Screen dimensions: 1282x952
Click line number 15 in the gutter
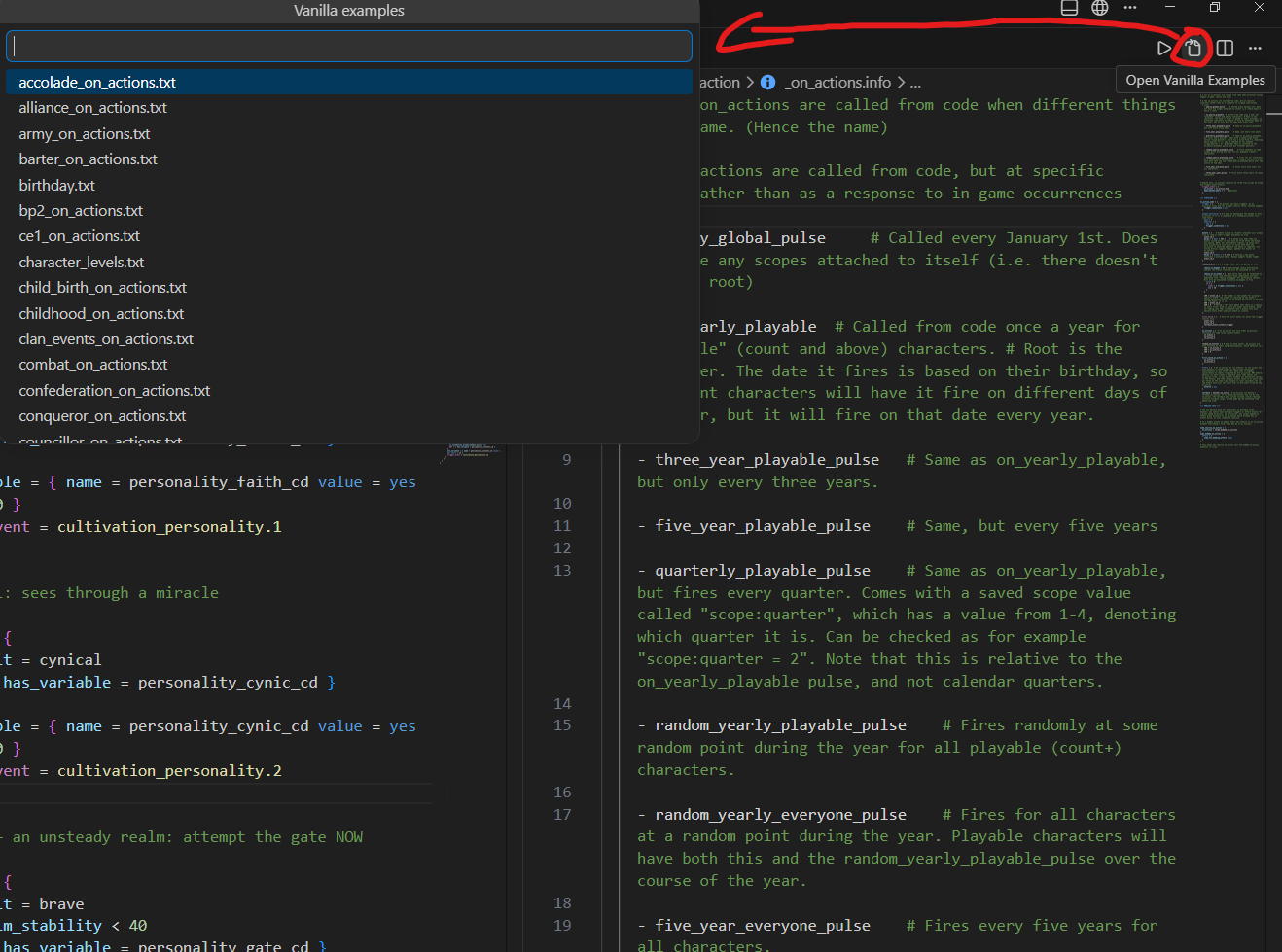(x=562, y=725)
